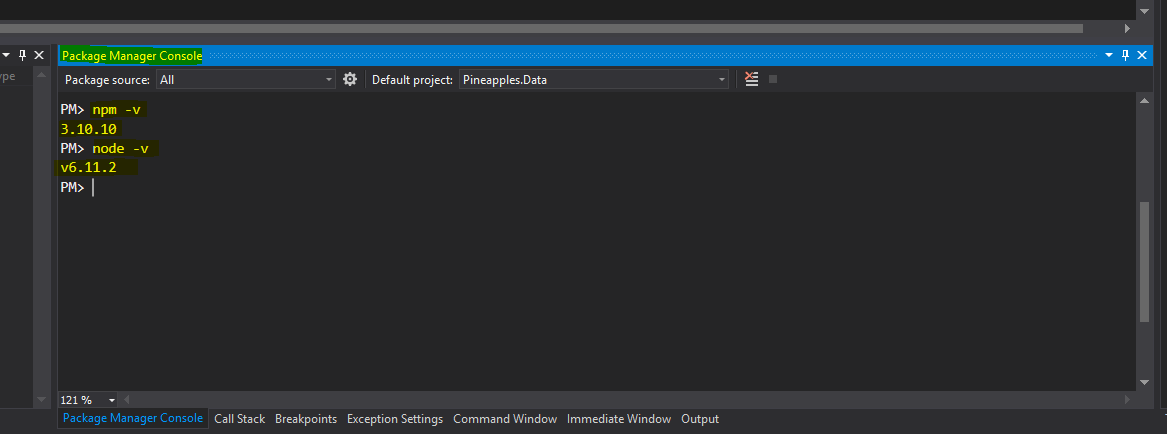Click the console vertical scrollbar thumb
This screenshot has width=1167, height=434.
[x=1144, y=260]
